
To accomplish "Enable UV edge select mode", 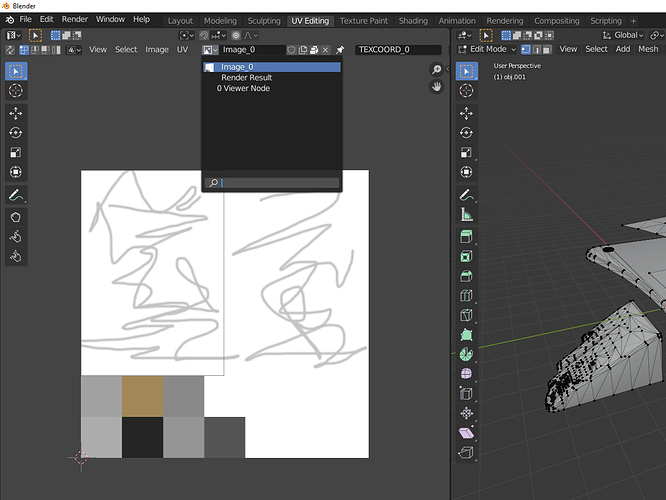I will click(35, 50).
